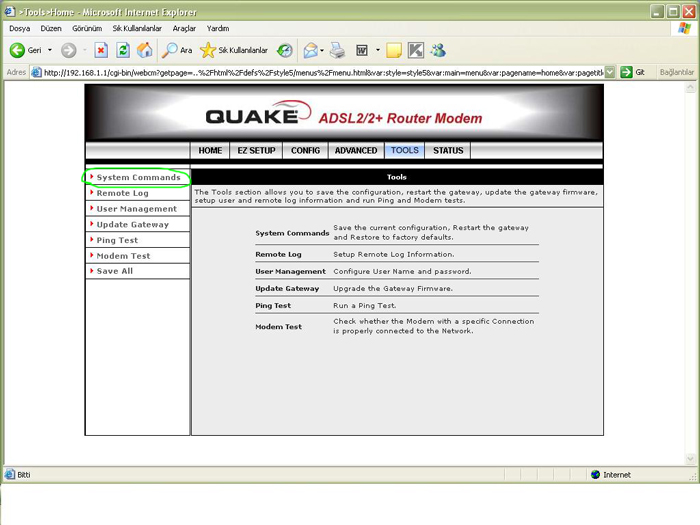Viewport: 700px width, 525px height.
Task: Switch to the EZ SETUP tab
Action: (256, 150)
